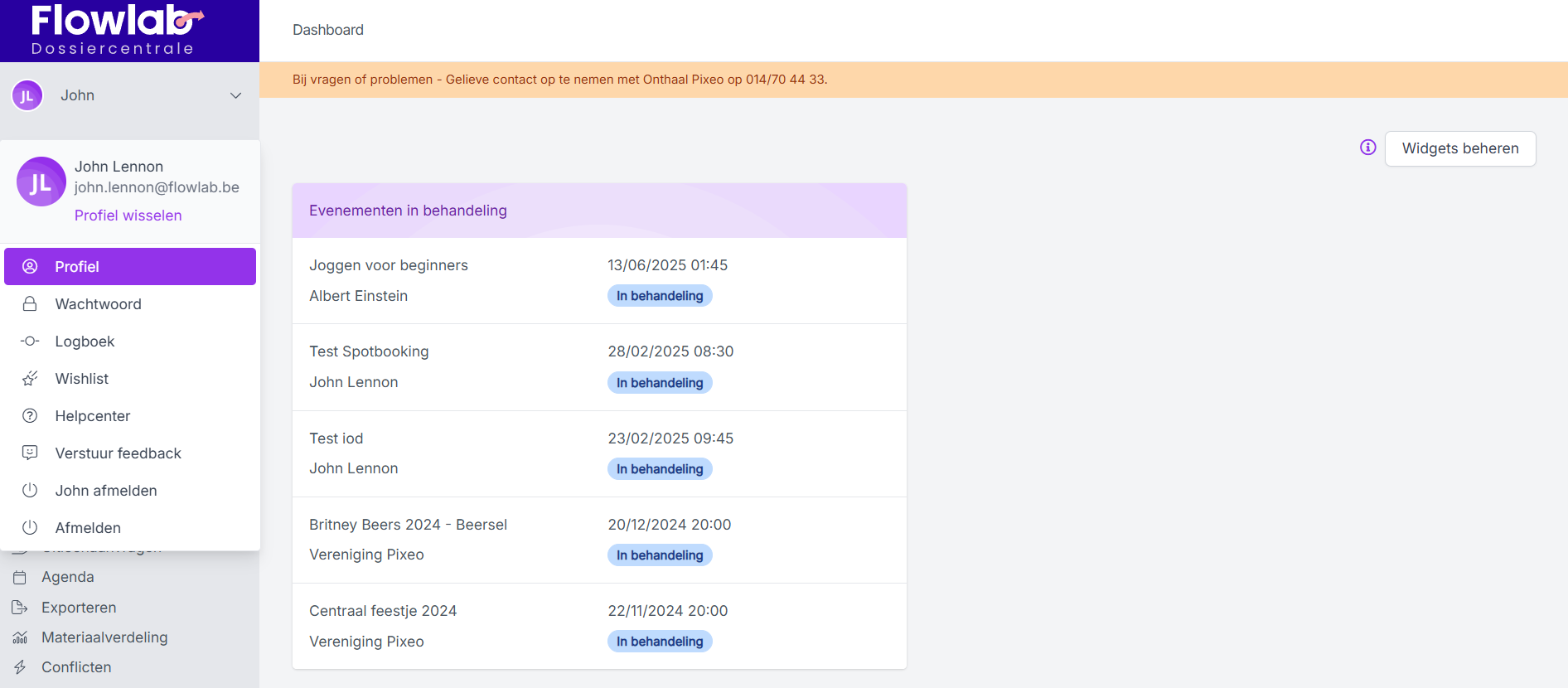The width and height of the screenshot is (1568, 688).
Task: Collapse the John user menu chevron
Action: pos(235,95)
